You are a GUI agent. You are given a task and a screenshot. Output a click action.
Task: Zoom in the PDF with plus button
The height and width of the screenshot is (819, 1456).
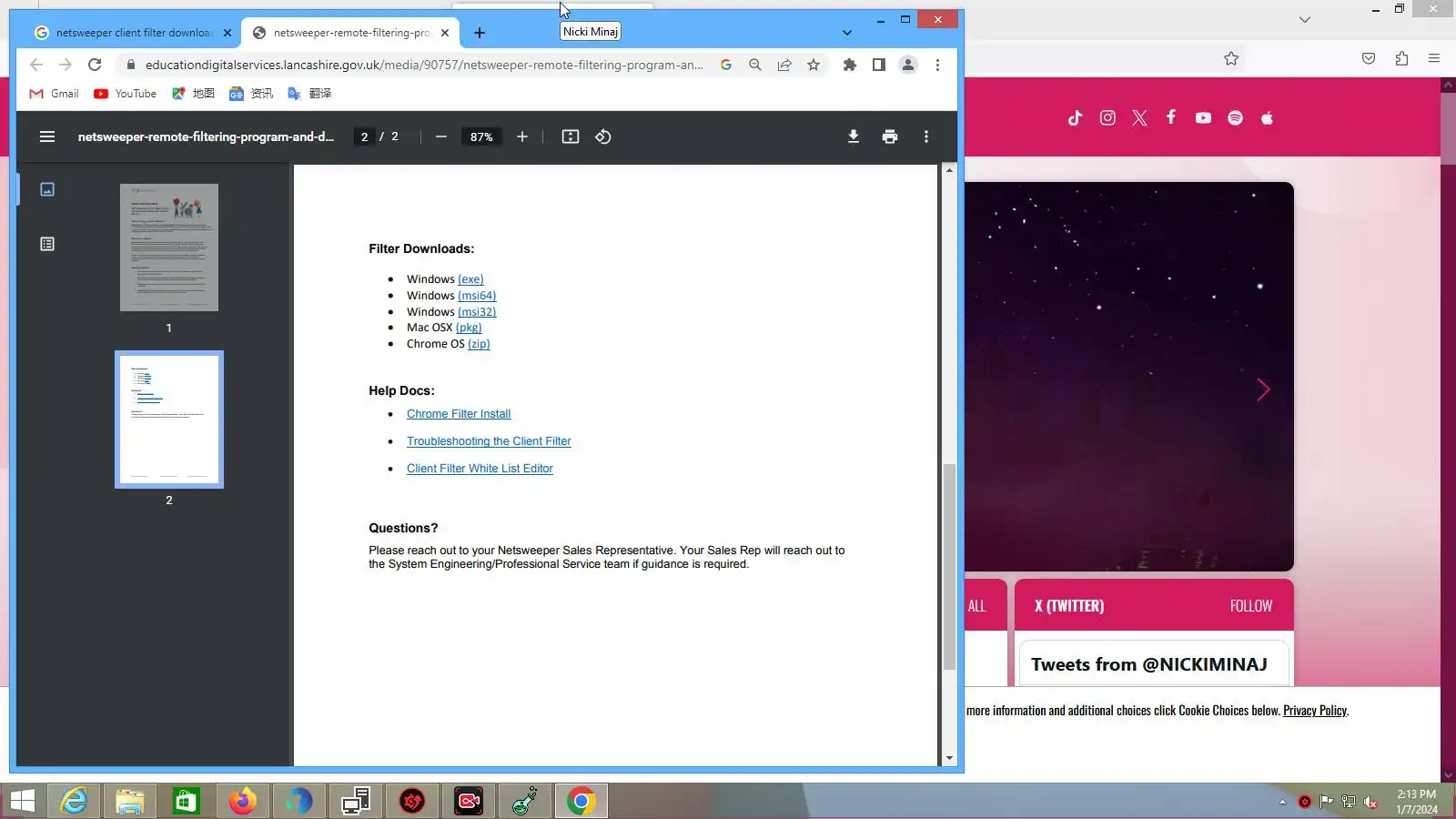(522, 136)
